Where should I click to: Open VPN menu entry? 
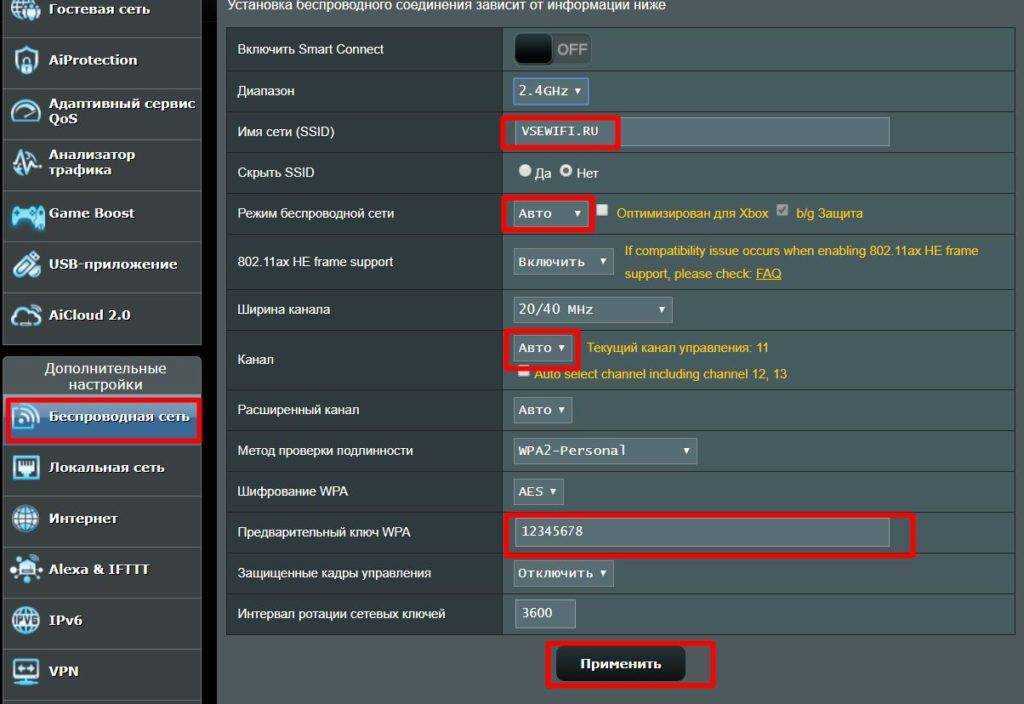(102, 674)
